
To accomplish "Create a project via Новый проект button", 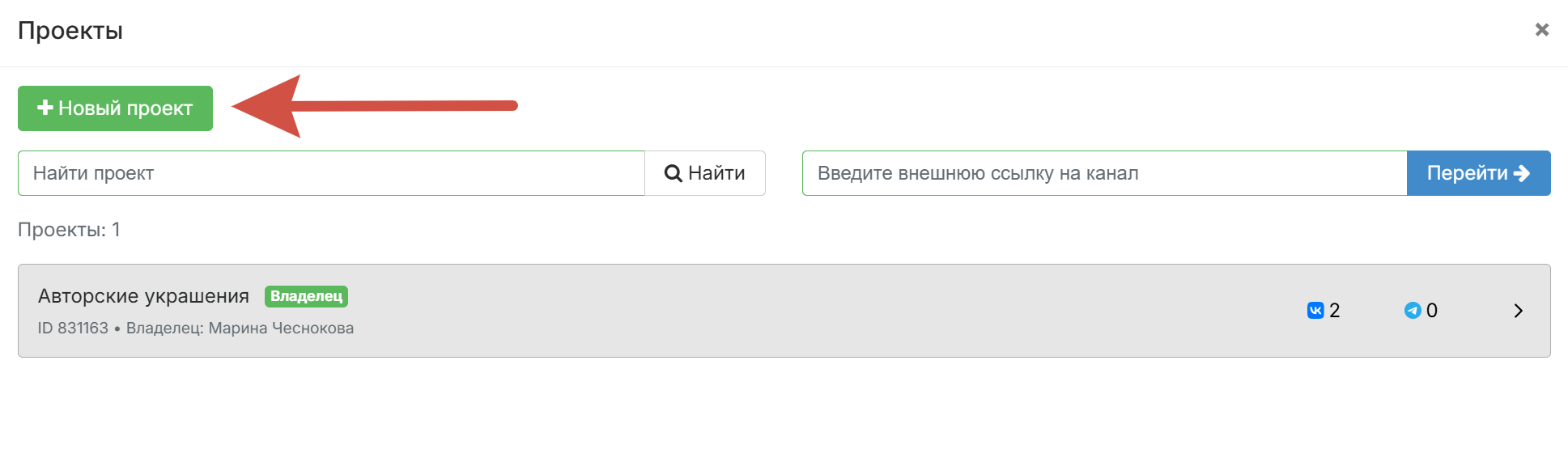I will [x=115, y=108].
